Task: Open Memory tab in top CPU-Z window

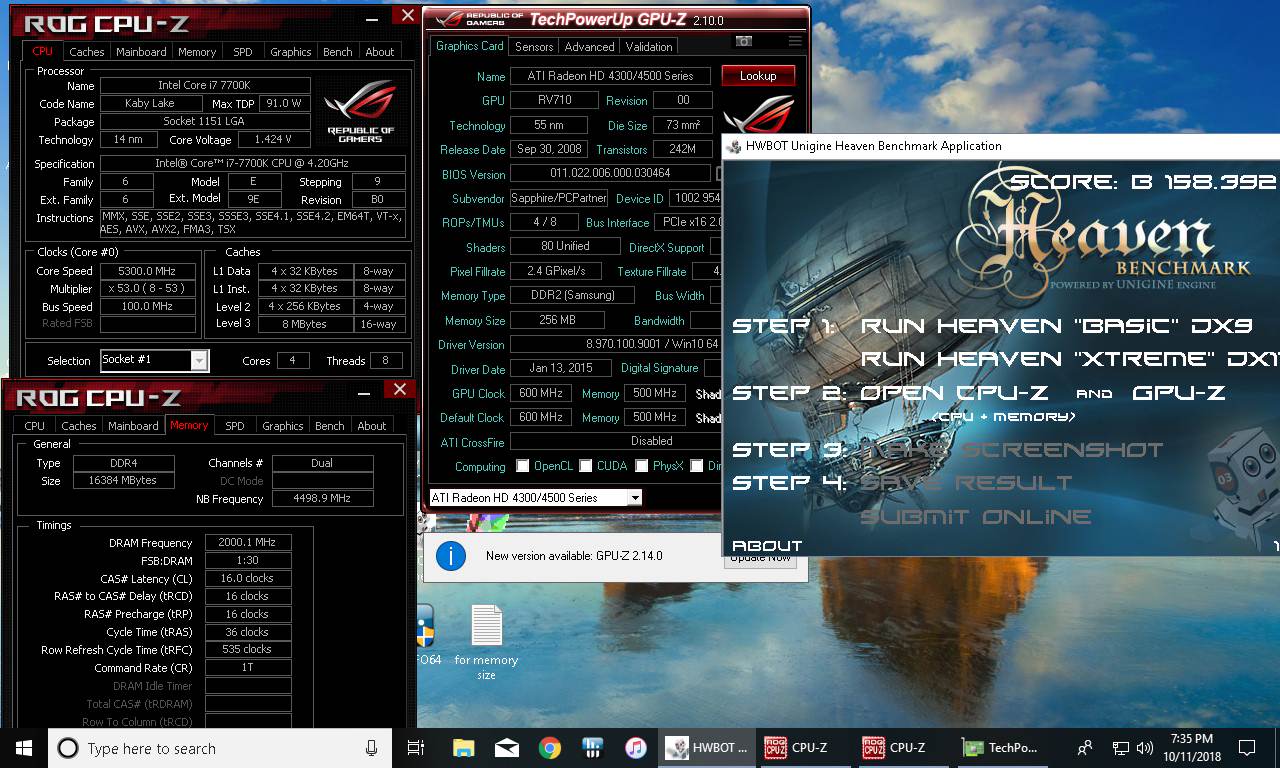Action: coord(197,52)
